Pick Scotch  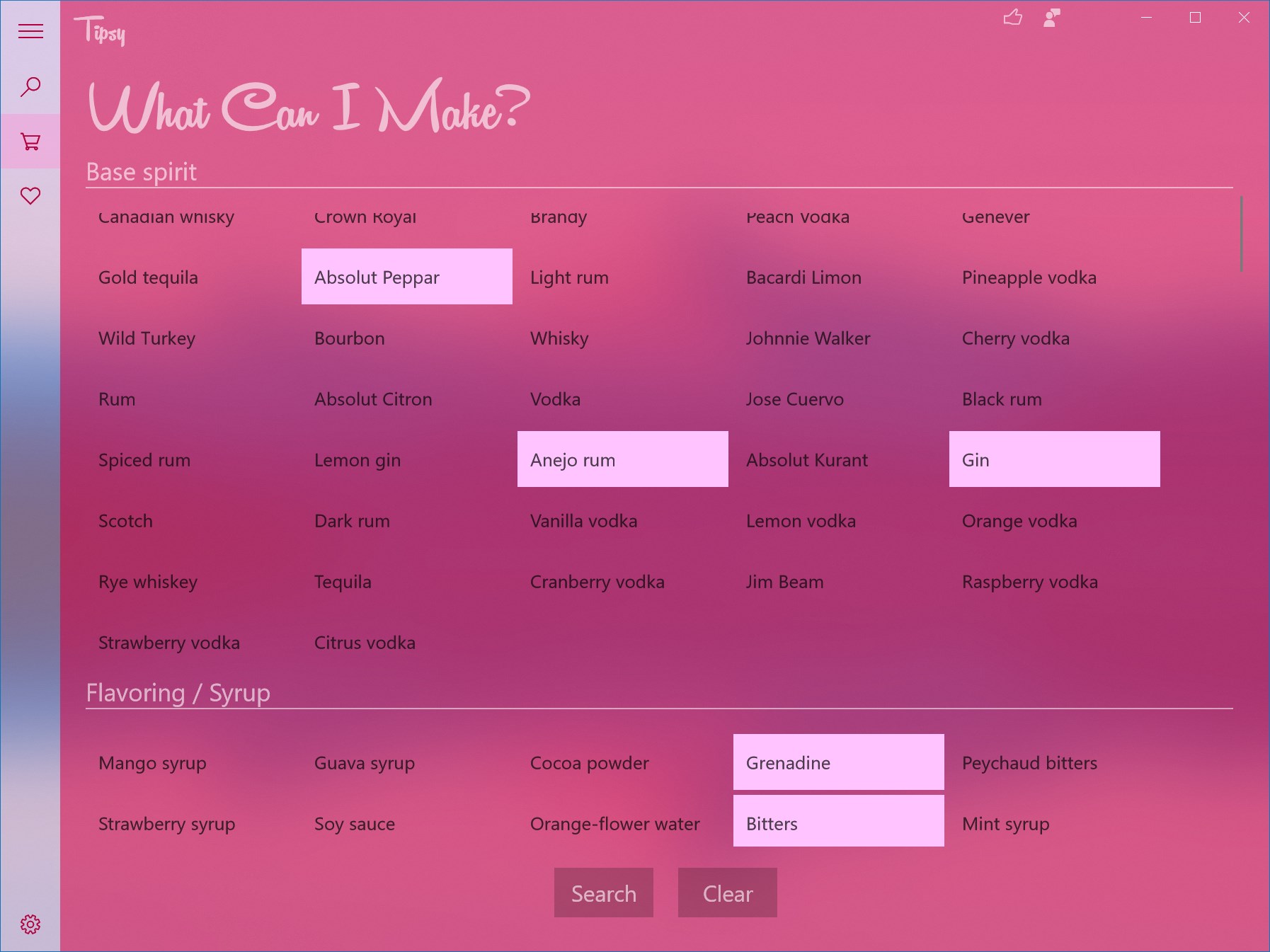(191, 520)
